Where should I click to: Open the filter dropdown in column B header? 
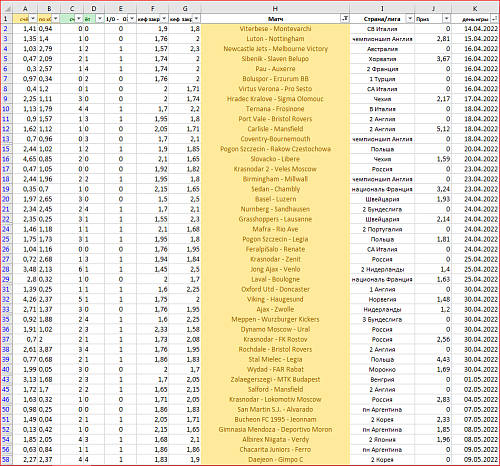pos(56,19)
